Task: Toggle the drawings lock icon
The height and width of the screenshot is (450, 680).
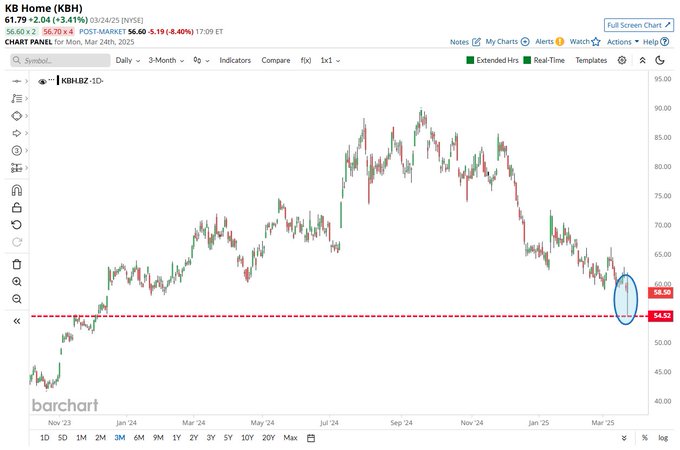Action: coord(16,208)
